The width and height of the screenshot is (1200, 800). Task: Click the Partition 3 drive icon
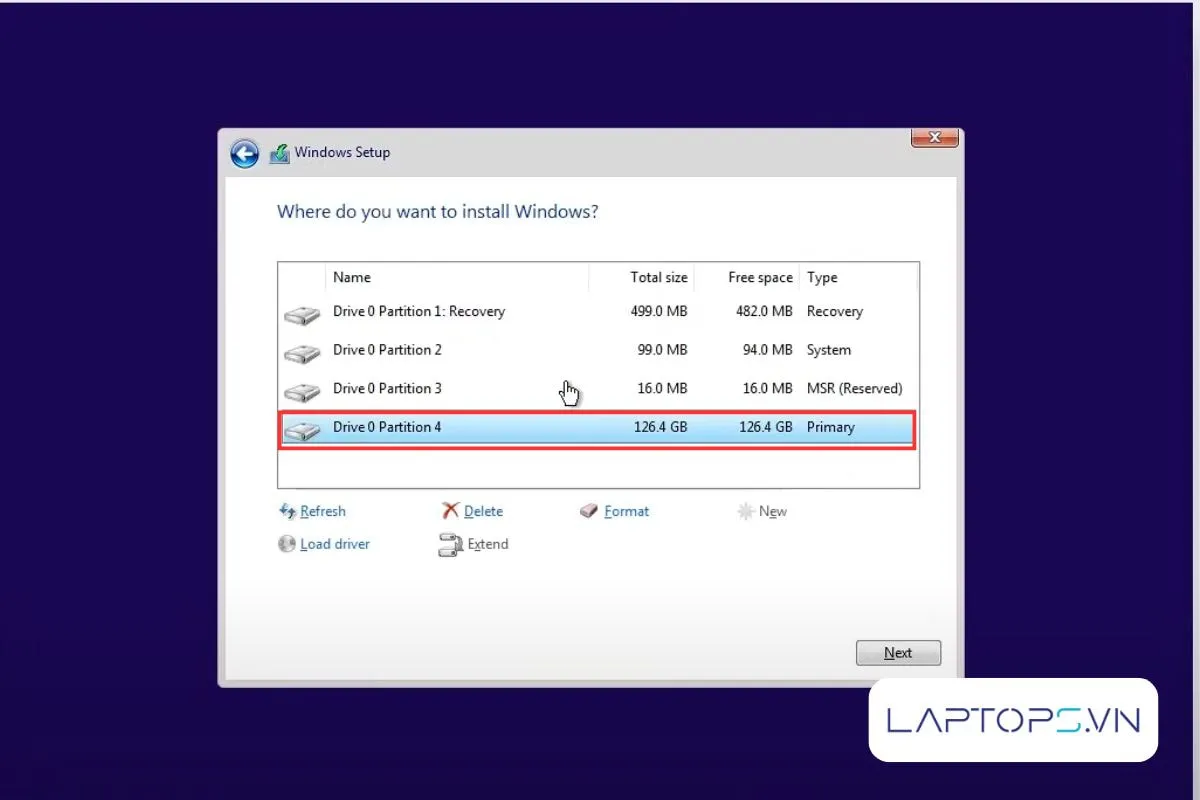tap(301, 392)
